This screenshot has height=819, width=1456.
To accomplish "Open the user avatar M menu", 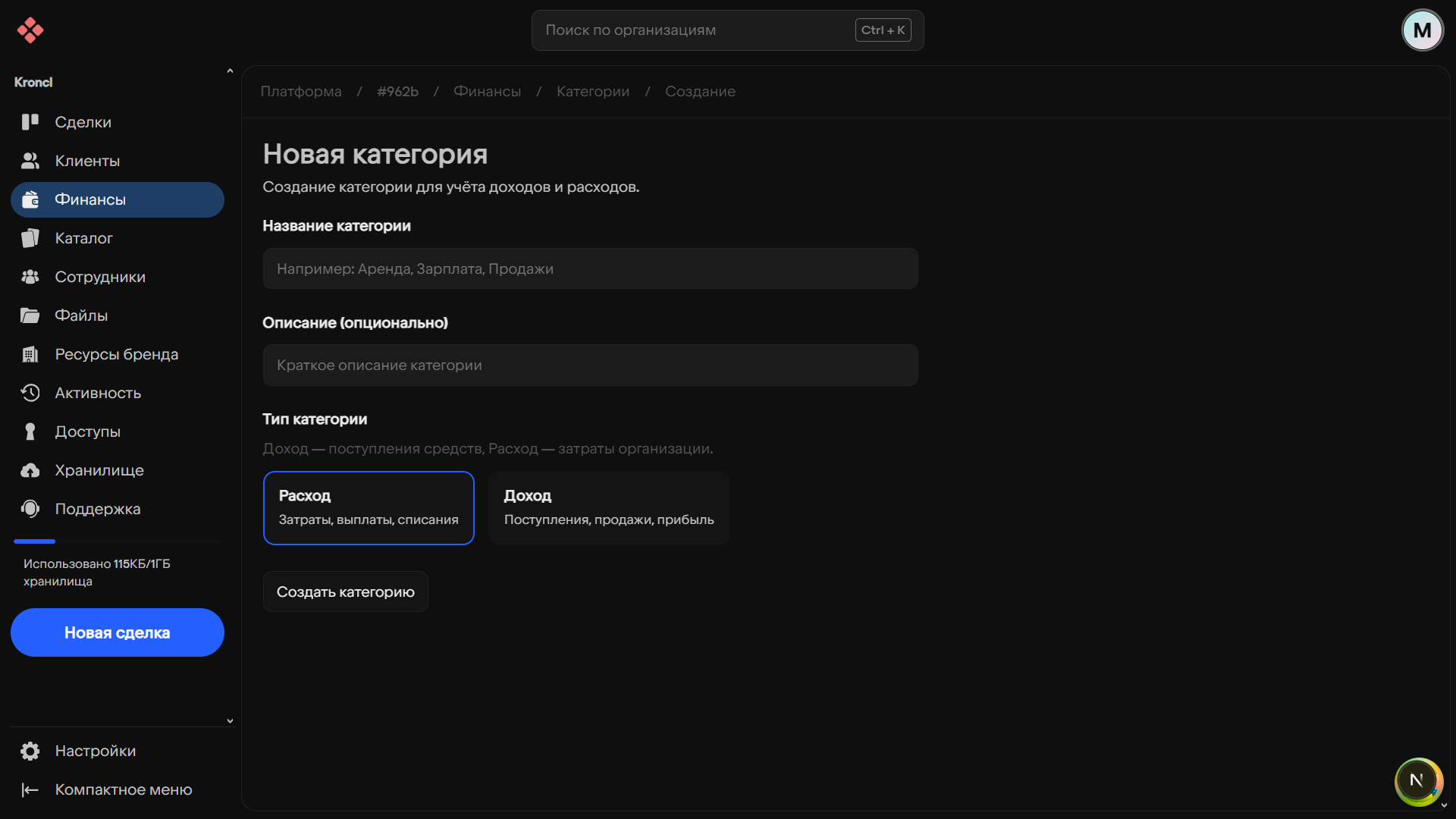I will [x=1422, y=30].
